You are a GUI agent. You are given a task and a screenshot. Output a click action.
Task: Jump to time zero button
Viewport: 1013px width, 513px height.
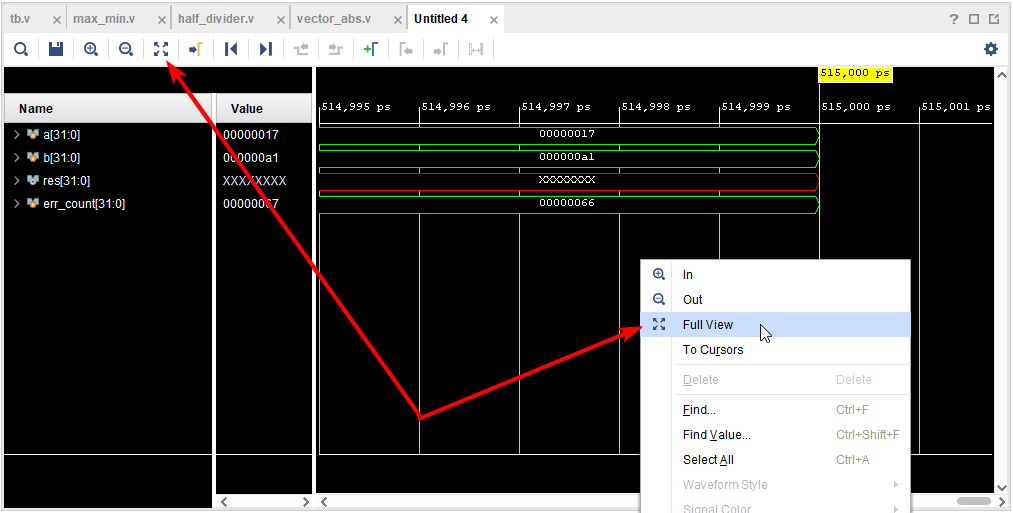(x=231, y=49)
